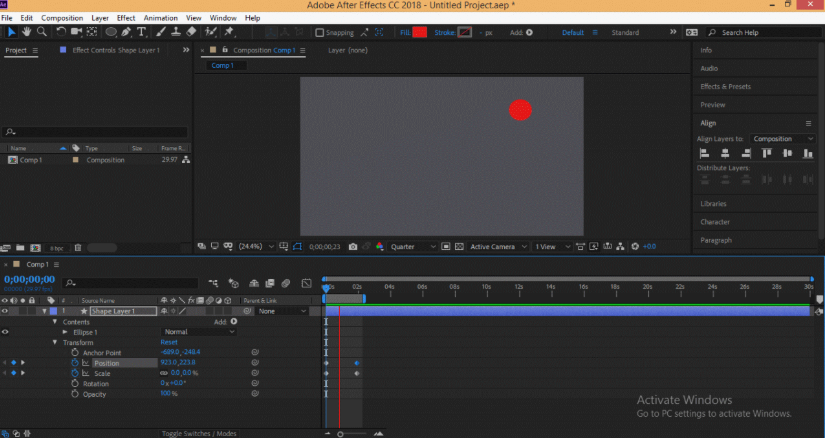Select the Puppet Pin tool
Screen dimensions: 825x438
[x=230, y=32]
